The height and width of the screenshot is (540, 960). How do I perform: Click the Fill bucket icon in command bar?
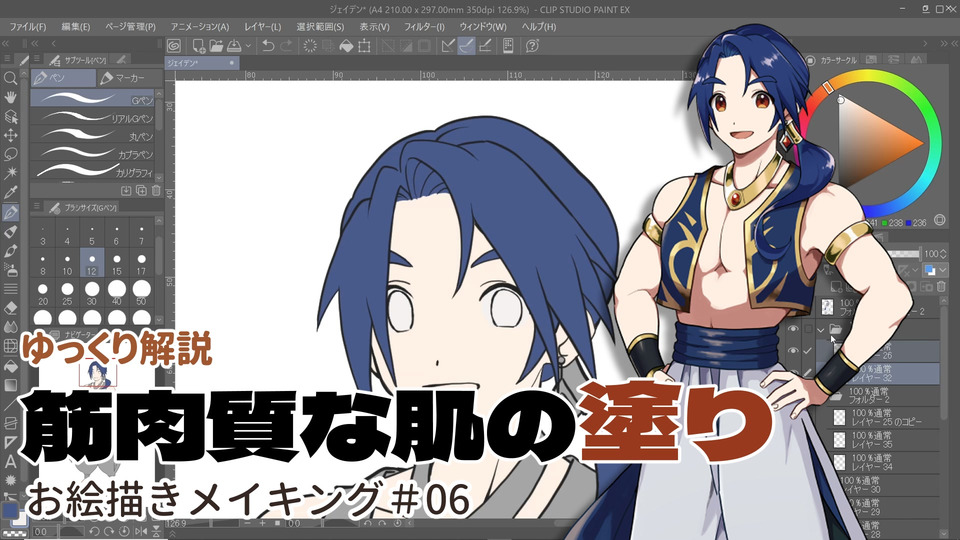click(346, 46)
